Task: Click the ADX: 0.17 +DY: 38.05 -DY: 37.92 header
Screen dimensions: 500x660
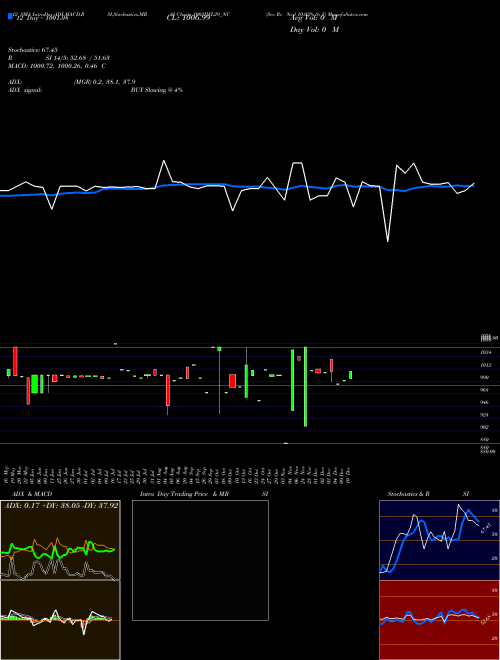Action: 61,505
